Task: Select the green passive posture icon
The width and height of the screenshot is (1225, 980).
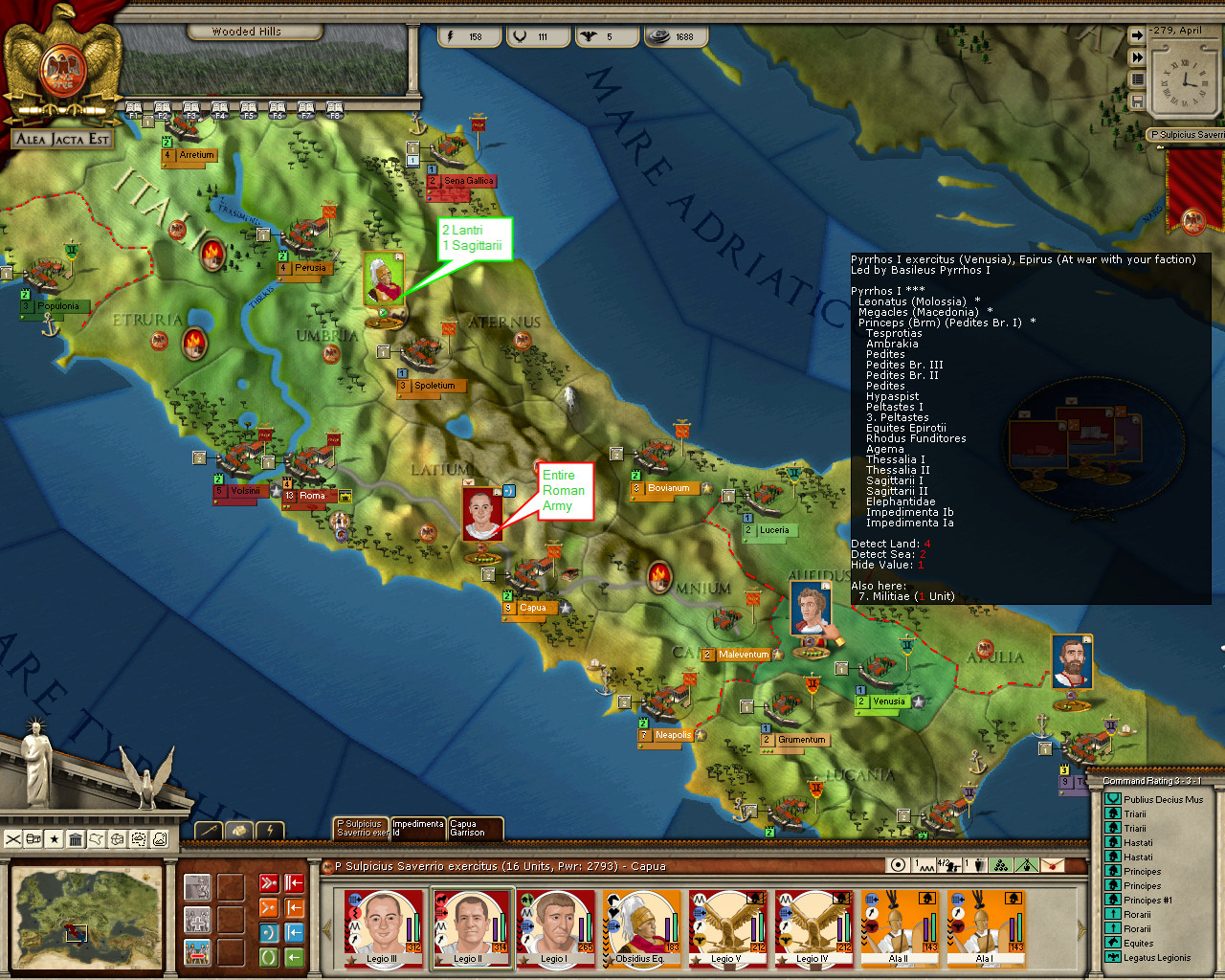Action: tap(269, 956)
